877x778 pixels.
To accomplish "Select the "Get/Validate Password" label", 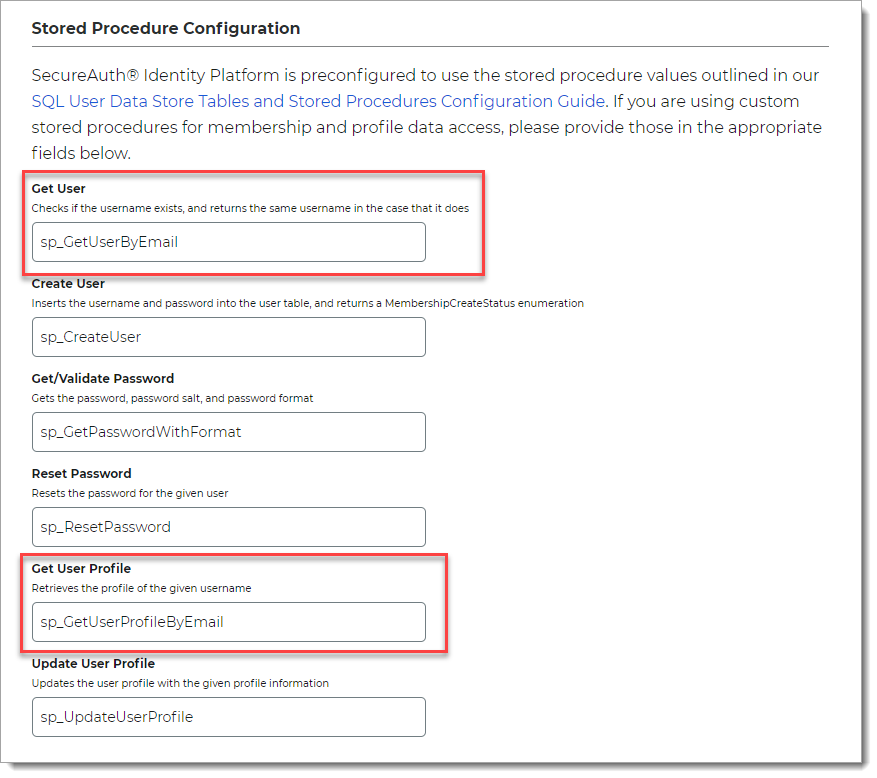I will tap(103, 379).
